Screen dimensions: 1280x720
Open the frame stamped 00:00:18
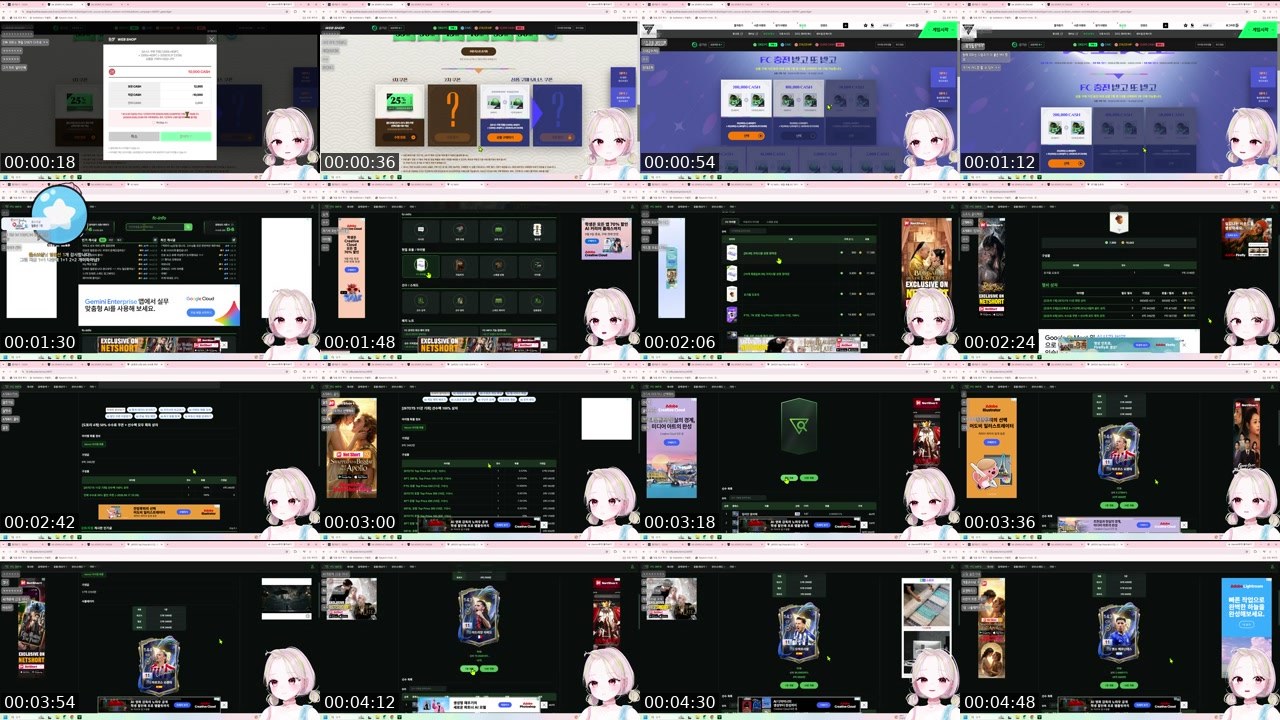click(x=160, y=90)
